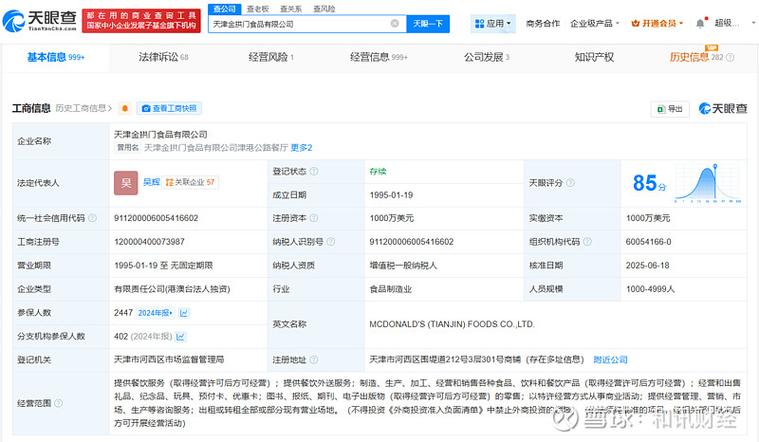Open the 应用 apps dropdown
The height and width of the screenshot is (442, 759).
coord(493,23)
